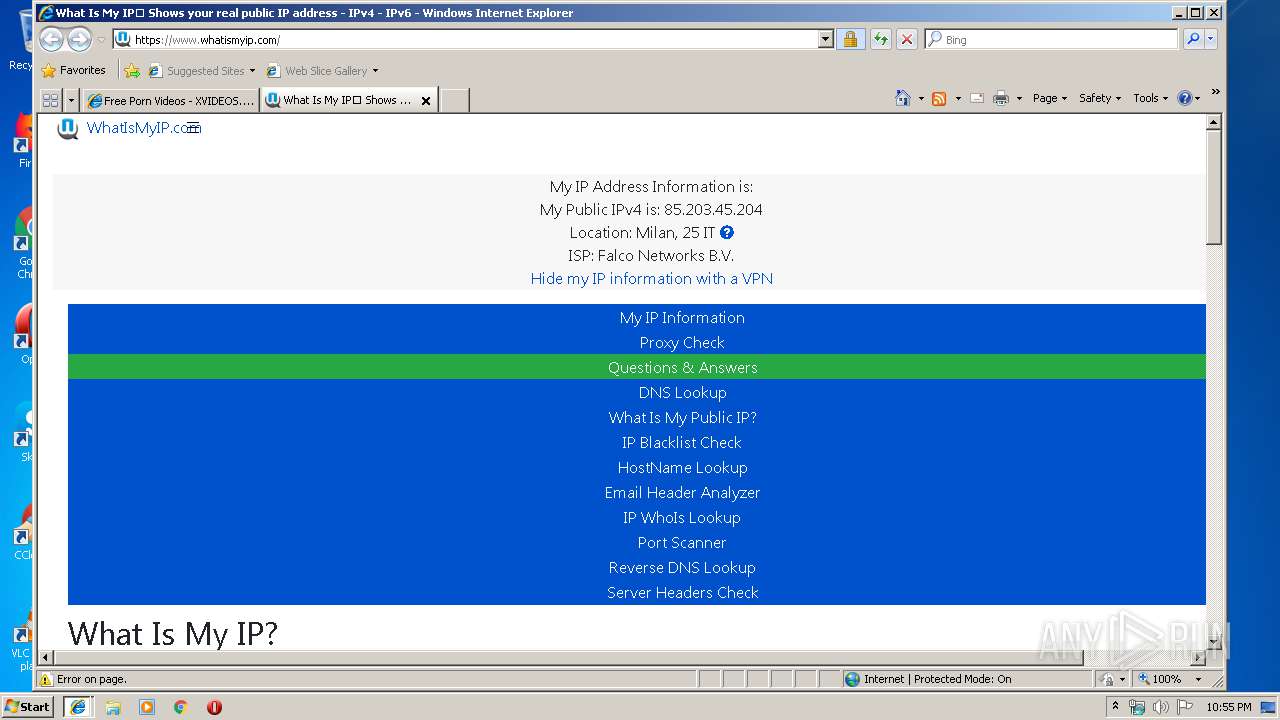Open the Favorites center
The image size is (1280, 720).
click(73, 70)
